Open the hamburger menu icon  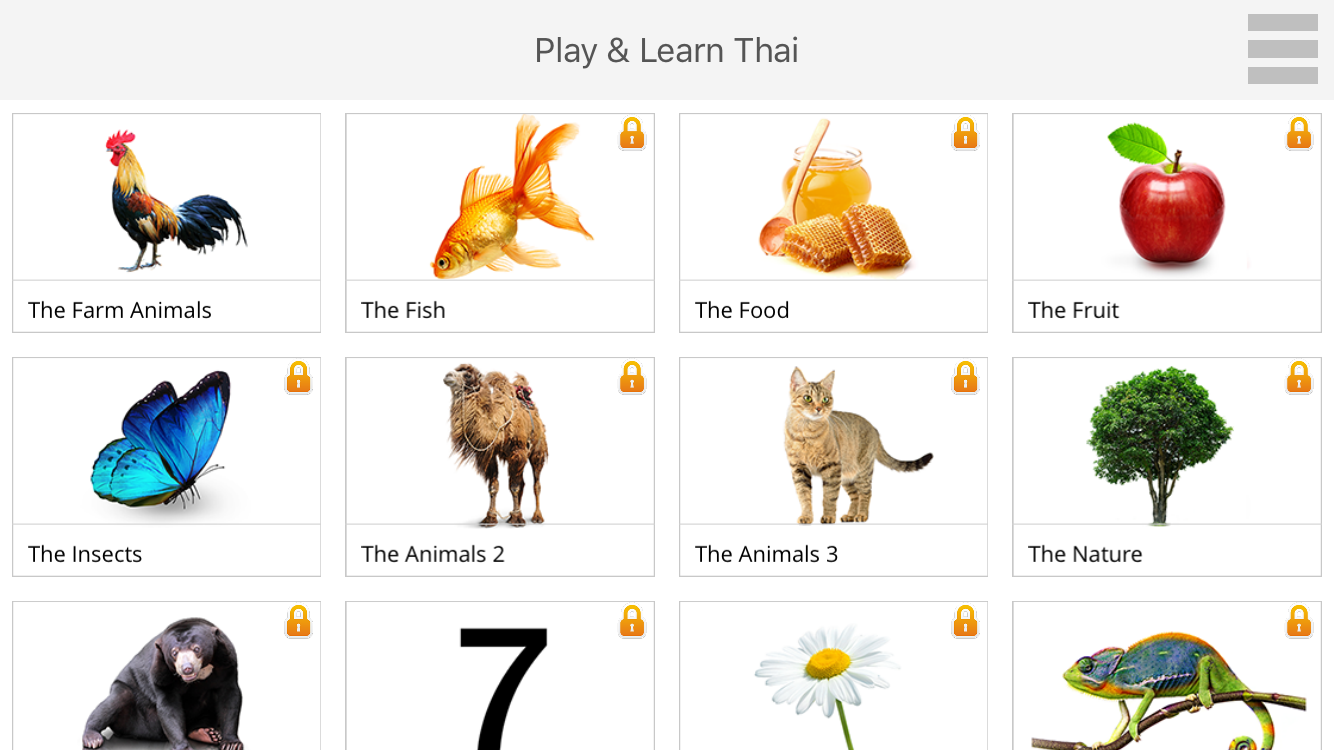[1282, 49]
